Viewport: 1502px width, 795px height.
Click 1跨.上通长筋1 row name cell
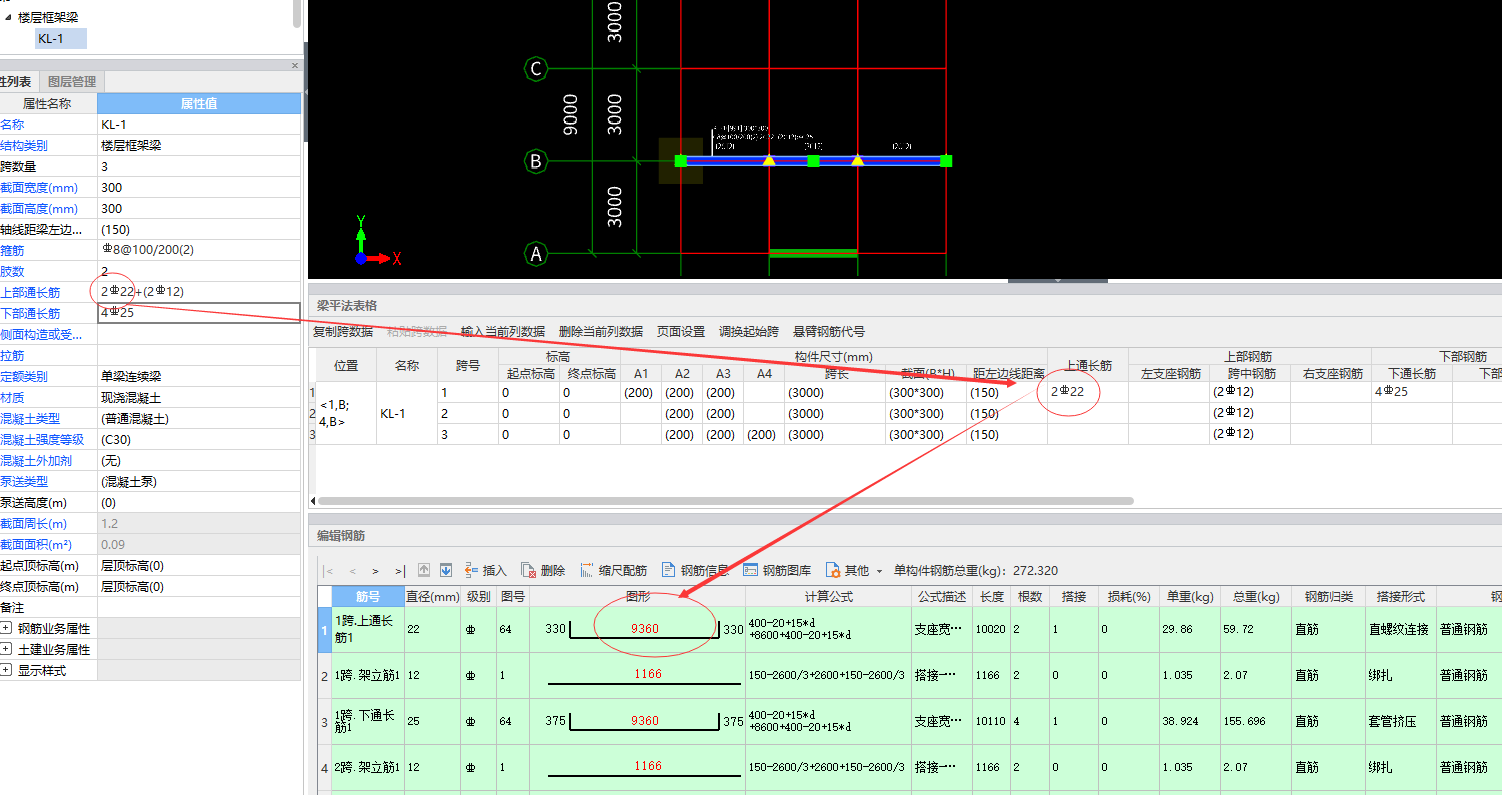[x=367, y=629]
